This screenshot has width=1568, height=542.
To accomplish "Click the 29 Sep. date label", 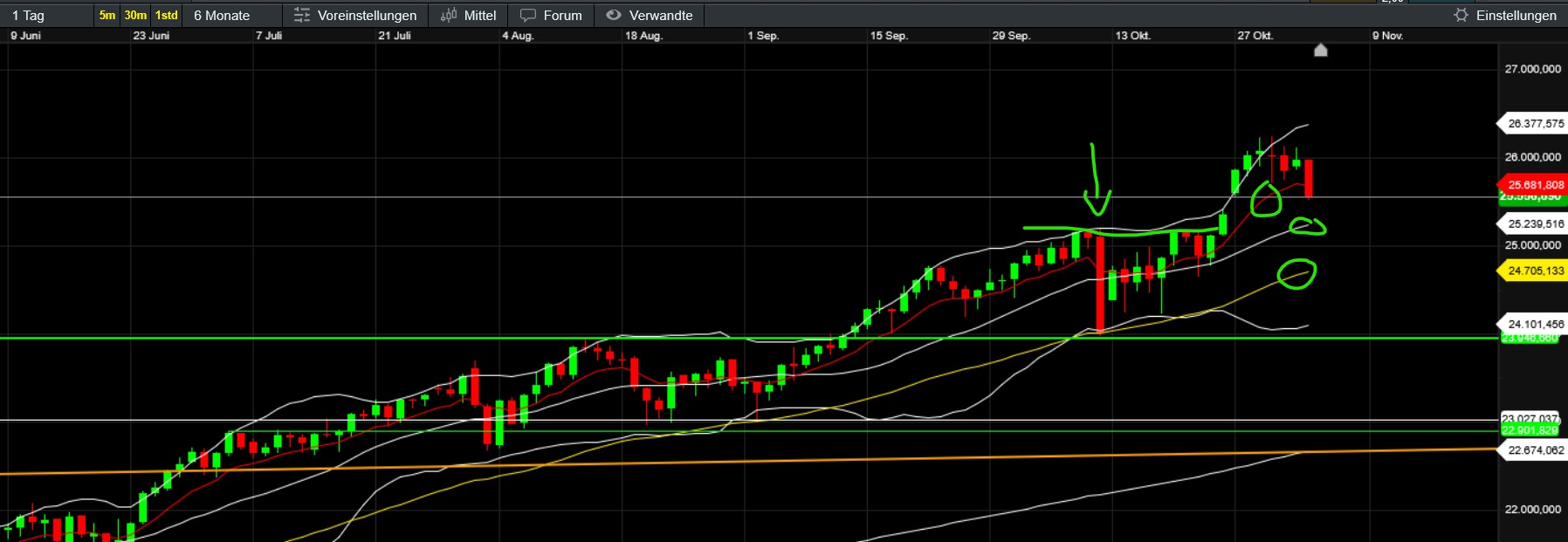I will click(1011, 36).
